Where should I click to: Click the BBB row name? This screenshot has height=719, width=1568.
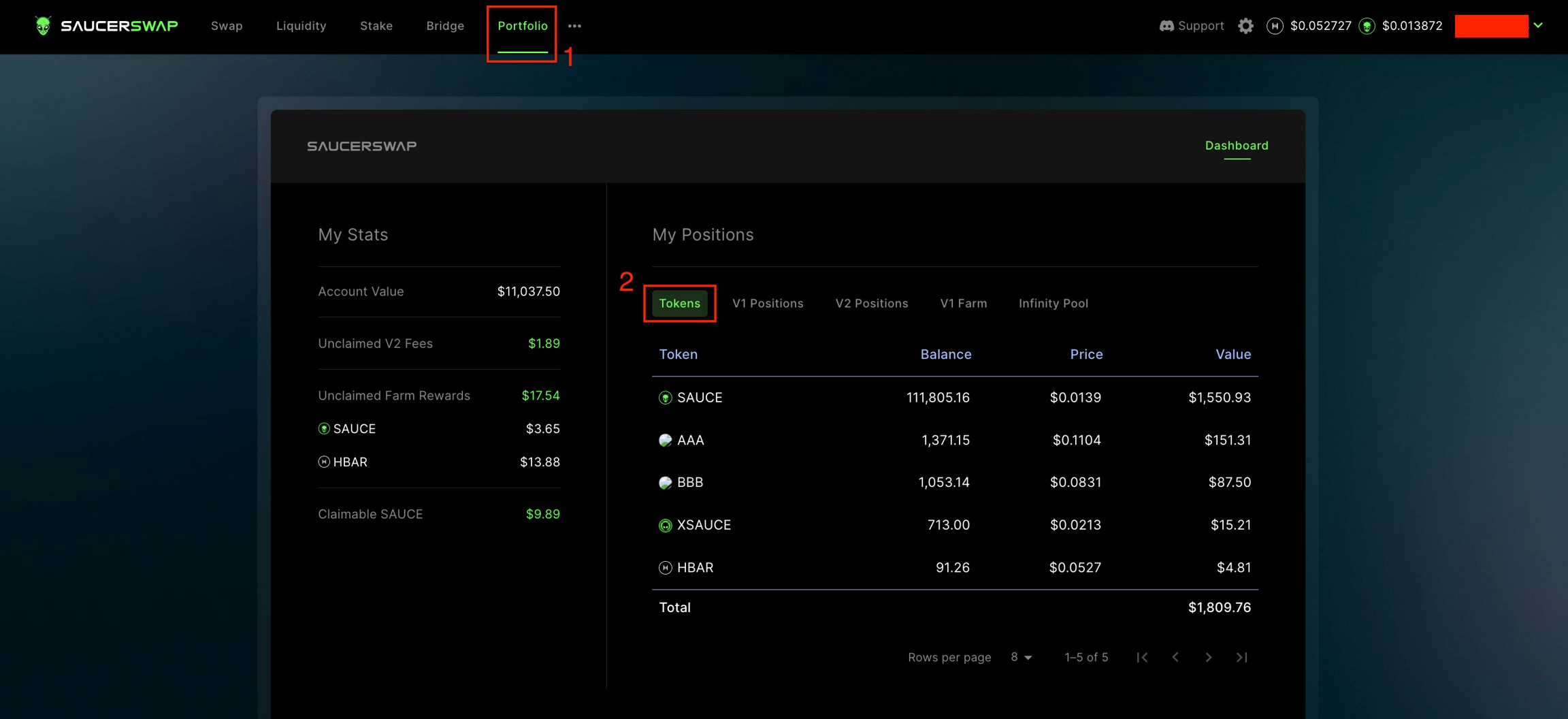click(690, 483)
